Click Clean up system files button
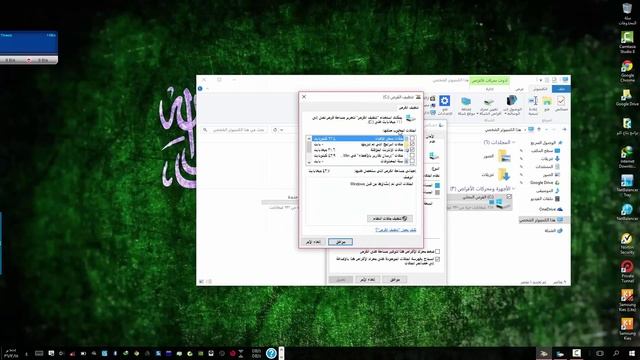640x360 pixels. click(390, 219)
